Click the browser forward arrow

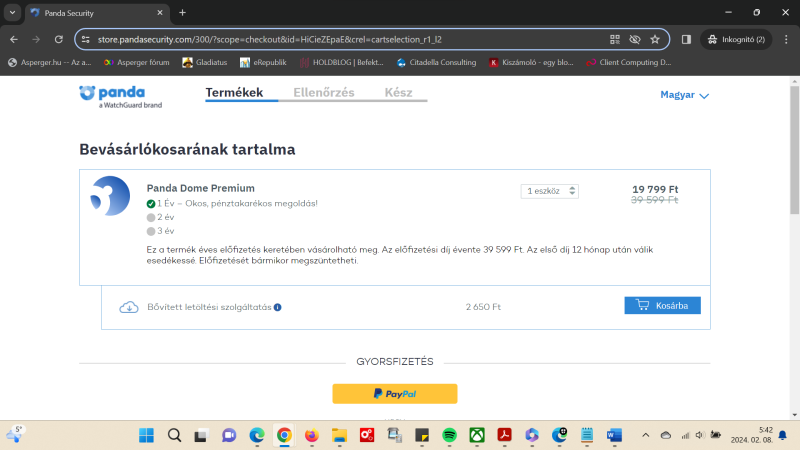tap(36, 39)
